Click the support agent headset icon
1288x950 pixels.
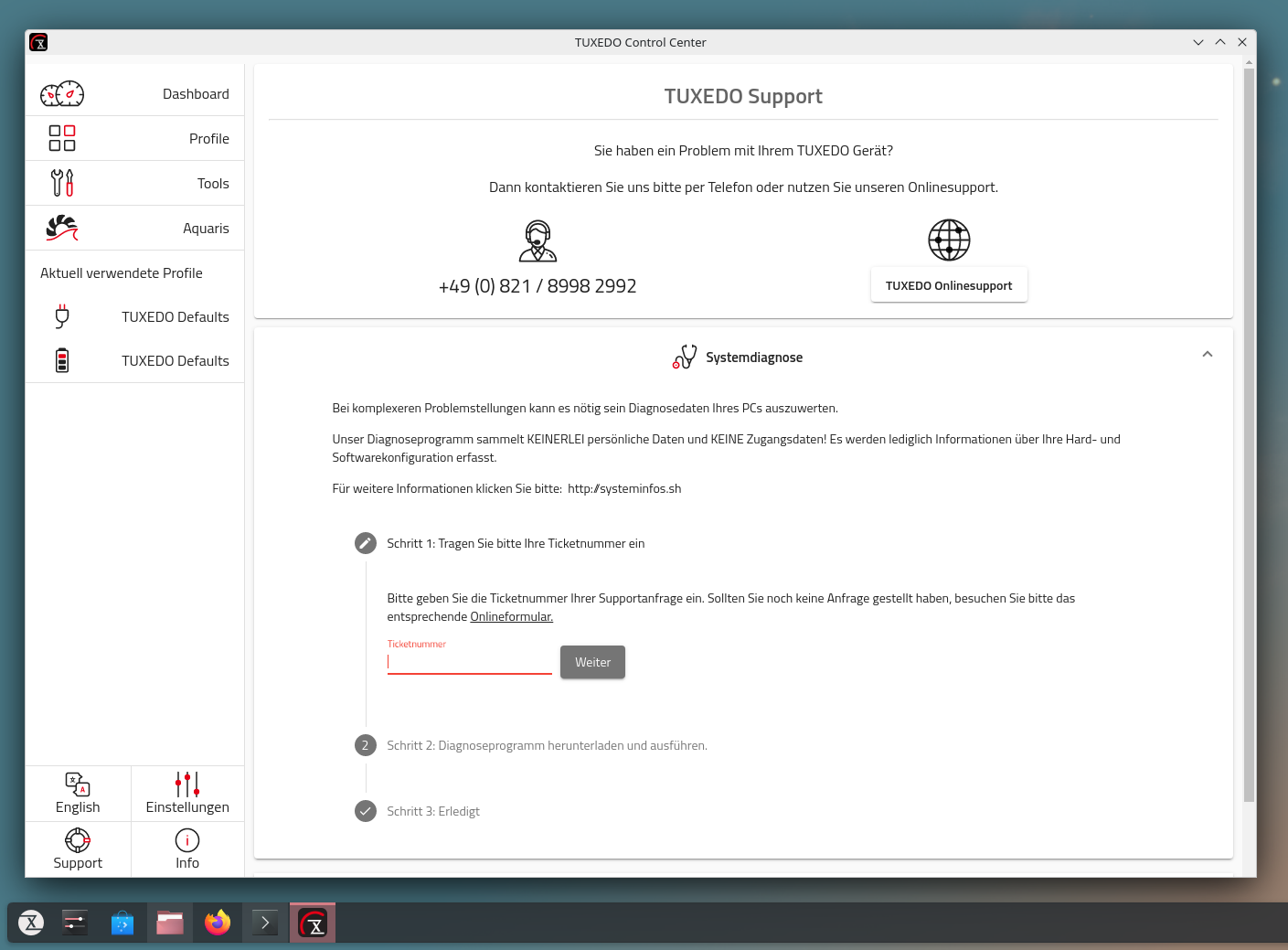(x=538, y=241)
